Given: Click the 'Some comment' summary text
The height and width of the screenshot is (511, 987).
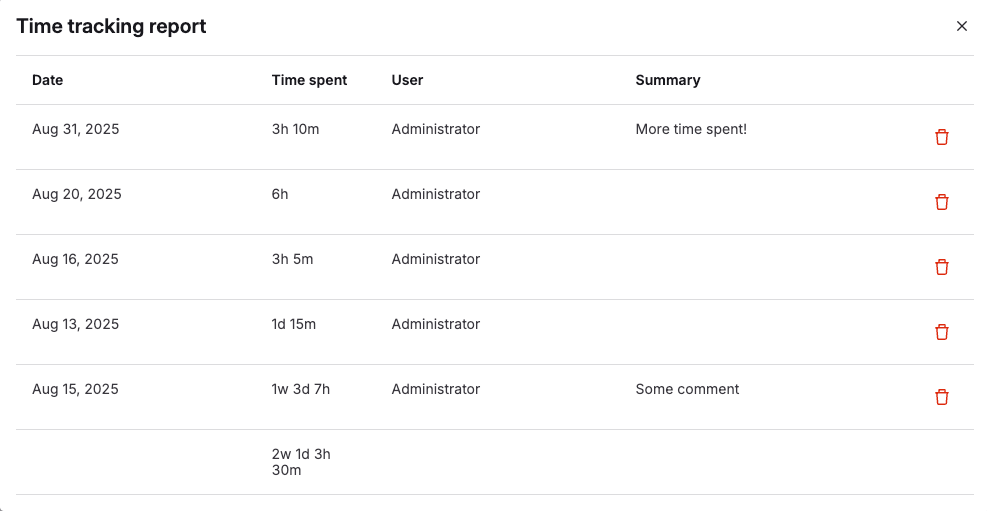Looking at the screenshot, I should pyautogui.click(x=687, y=389).
